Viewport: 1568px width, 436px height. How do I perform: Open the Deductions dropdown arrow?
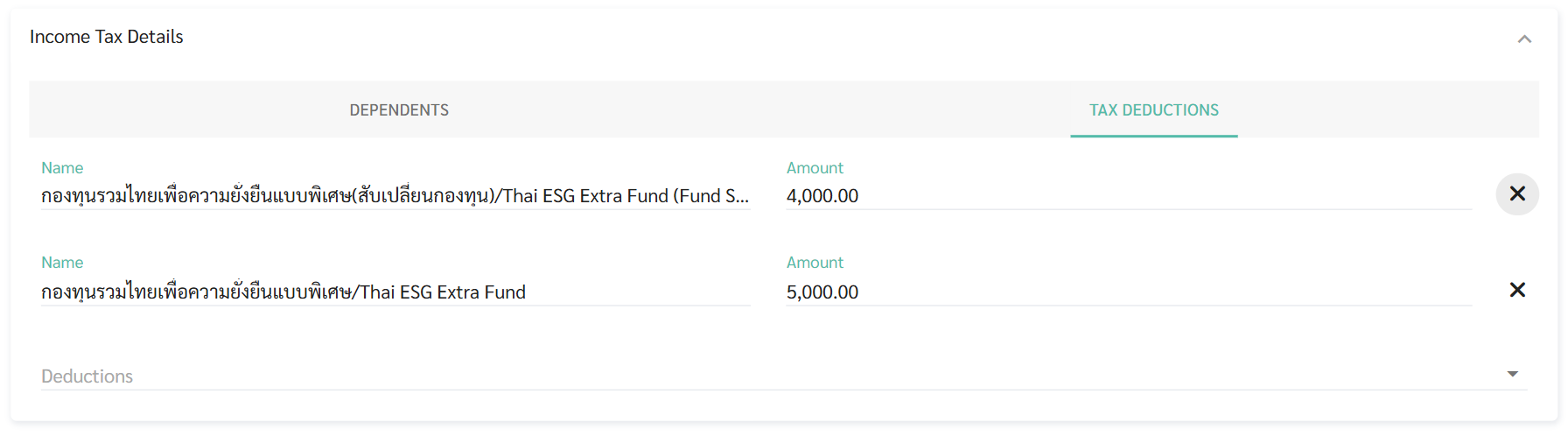1513,374
